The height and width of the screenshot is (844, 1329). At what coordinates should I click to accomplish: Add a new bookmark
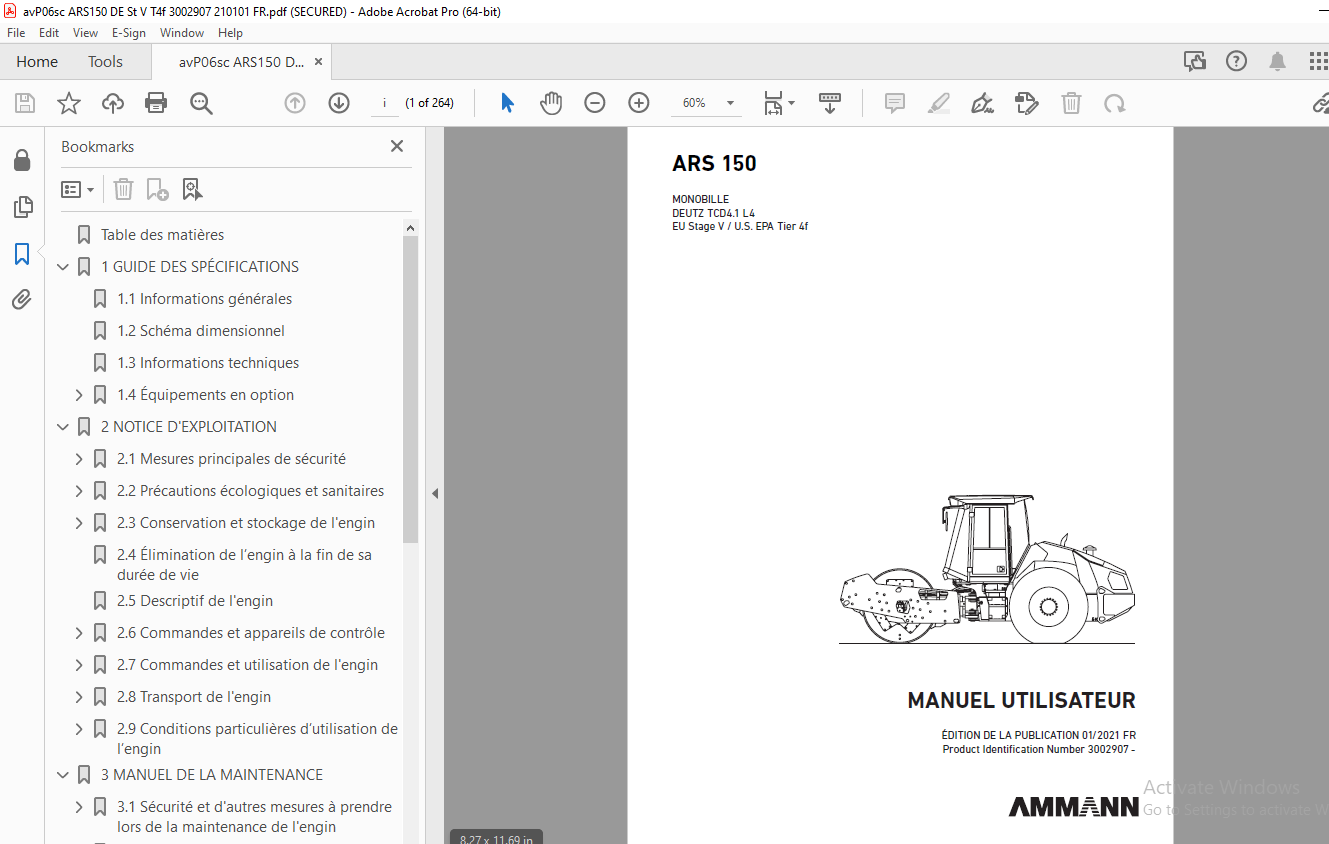click(x=157, y=189)
